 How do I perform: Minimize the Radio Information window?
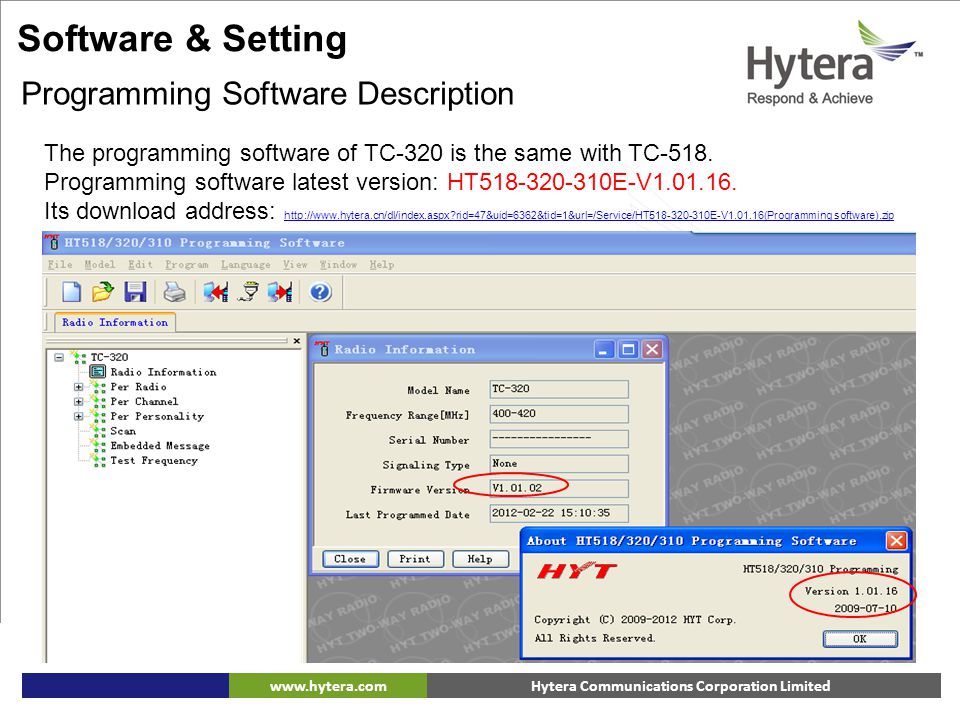pos(604,350)
